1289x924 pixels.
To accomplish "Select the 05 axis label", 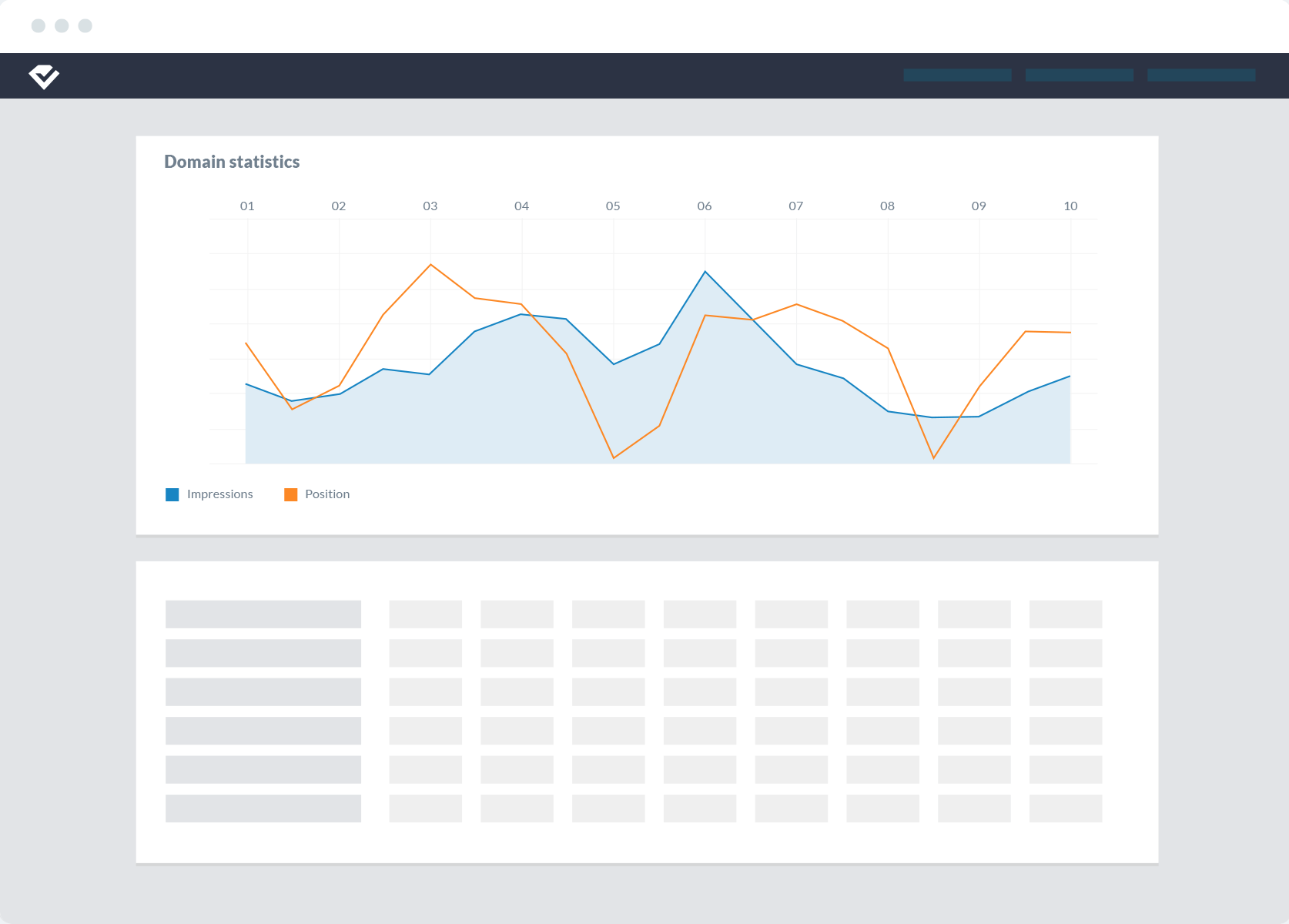I will coord(613,206).
